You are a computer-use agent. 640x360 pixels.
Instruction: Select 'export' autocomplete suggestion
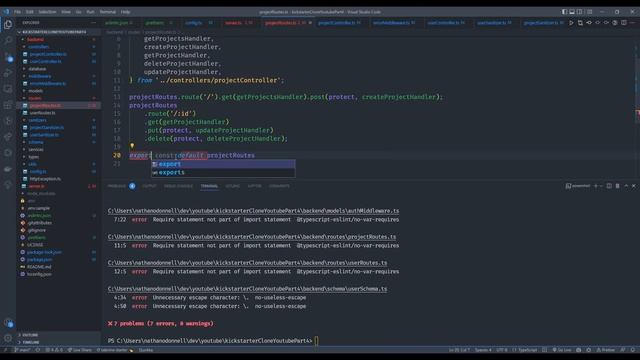pyautogui.click(x=223, y=164)
